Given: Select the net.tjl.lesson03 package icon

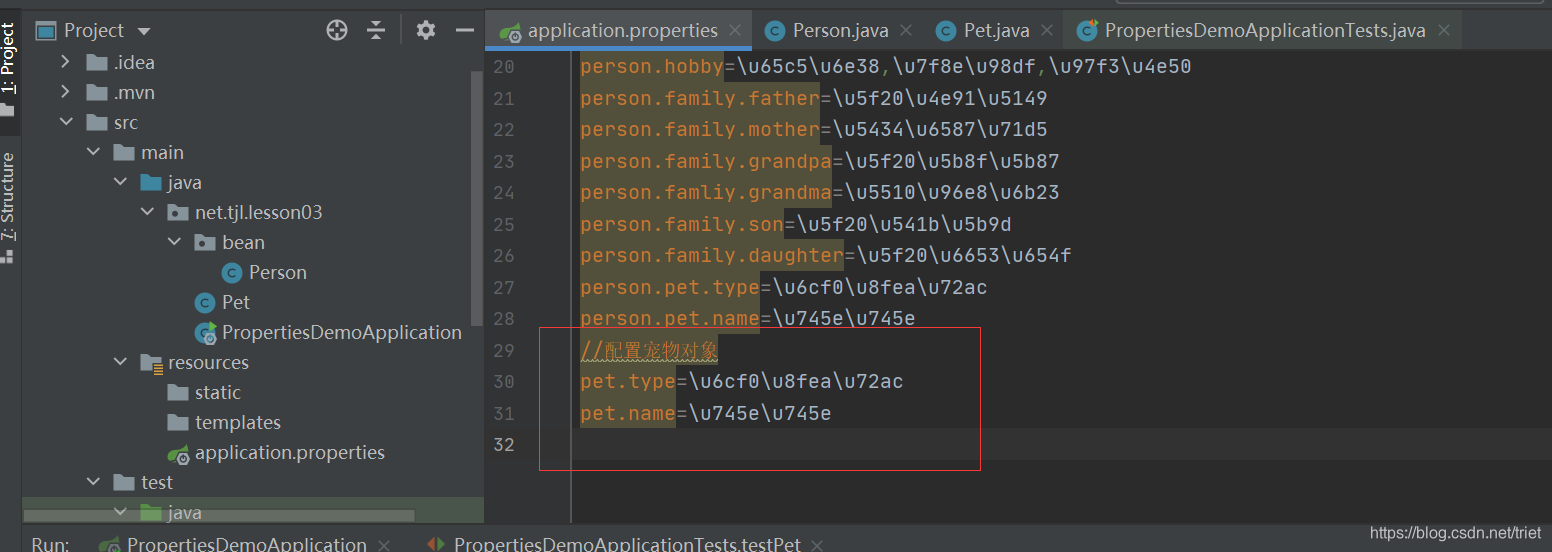Looking at the screenshot, I should coord(178,212).
